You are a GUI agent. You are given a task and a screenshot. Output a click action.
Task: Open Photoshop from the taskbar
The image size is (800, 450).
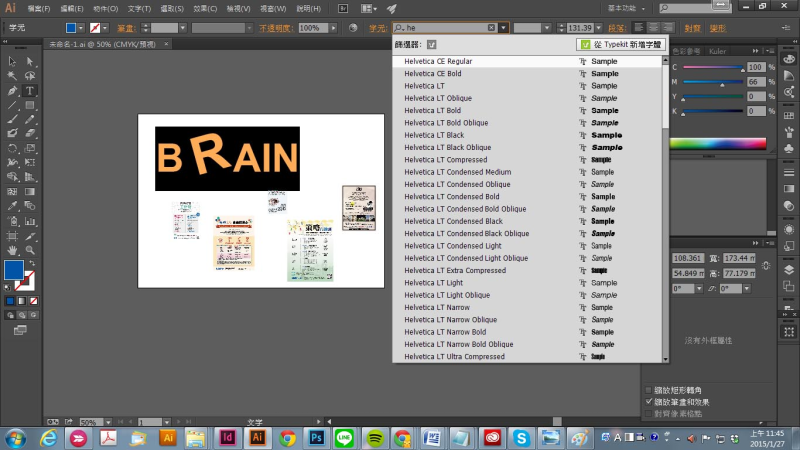(x=316, y=438)
